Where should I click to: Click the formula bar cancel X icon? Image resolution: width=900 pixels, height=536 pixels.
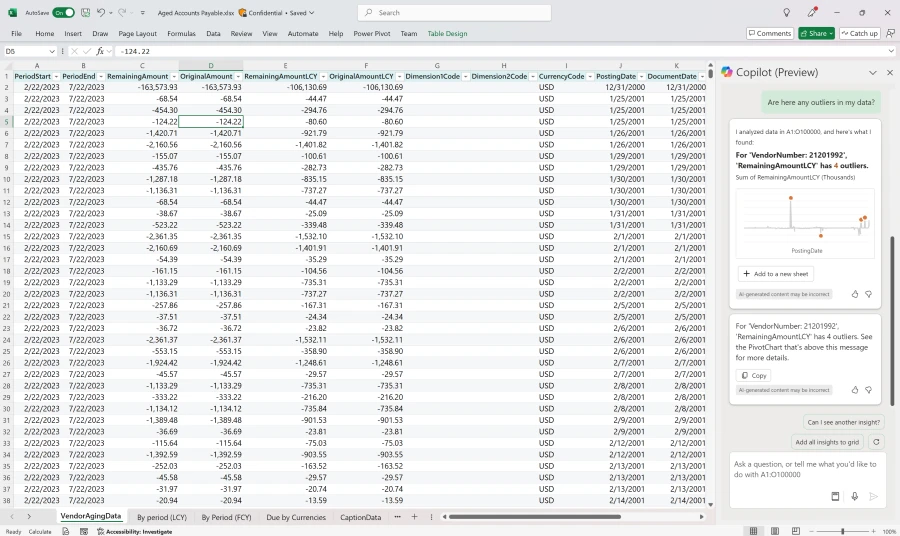tap(74, 51)
